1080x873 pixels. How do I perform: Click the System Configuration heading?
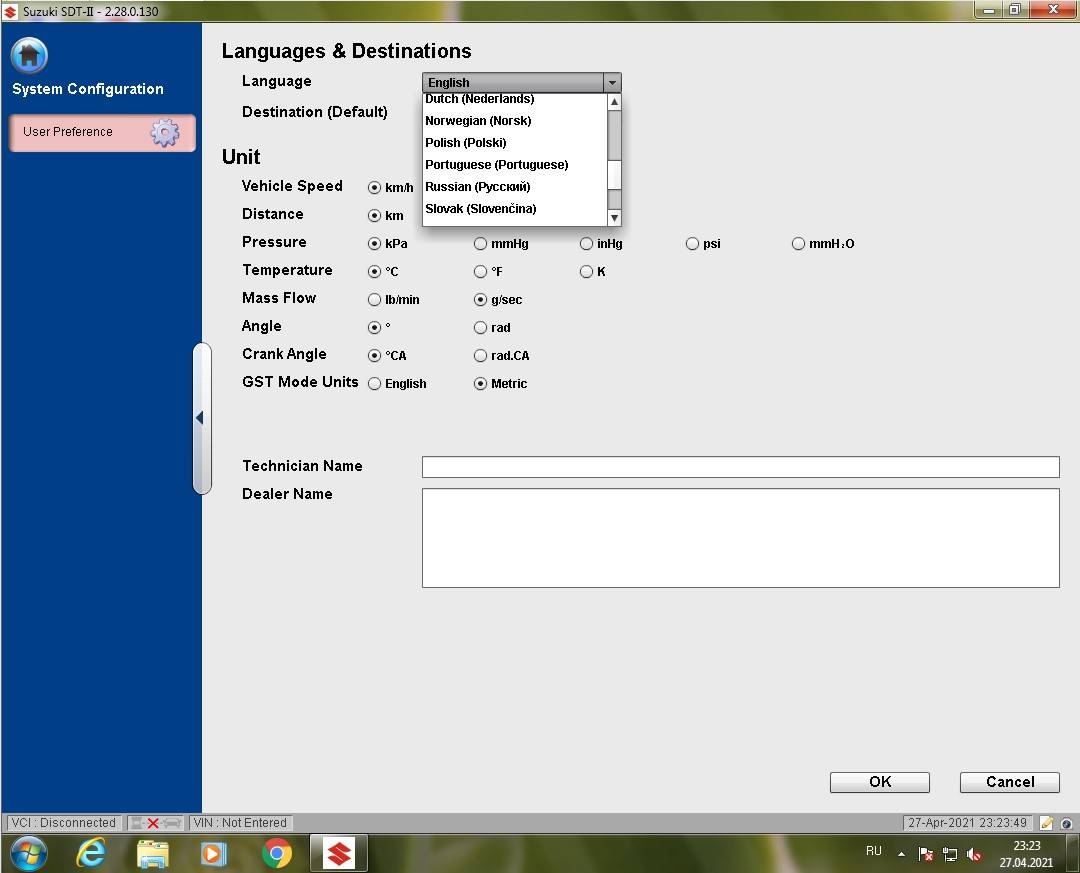pyautogui.click(x=88, y=89)
